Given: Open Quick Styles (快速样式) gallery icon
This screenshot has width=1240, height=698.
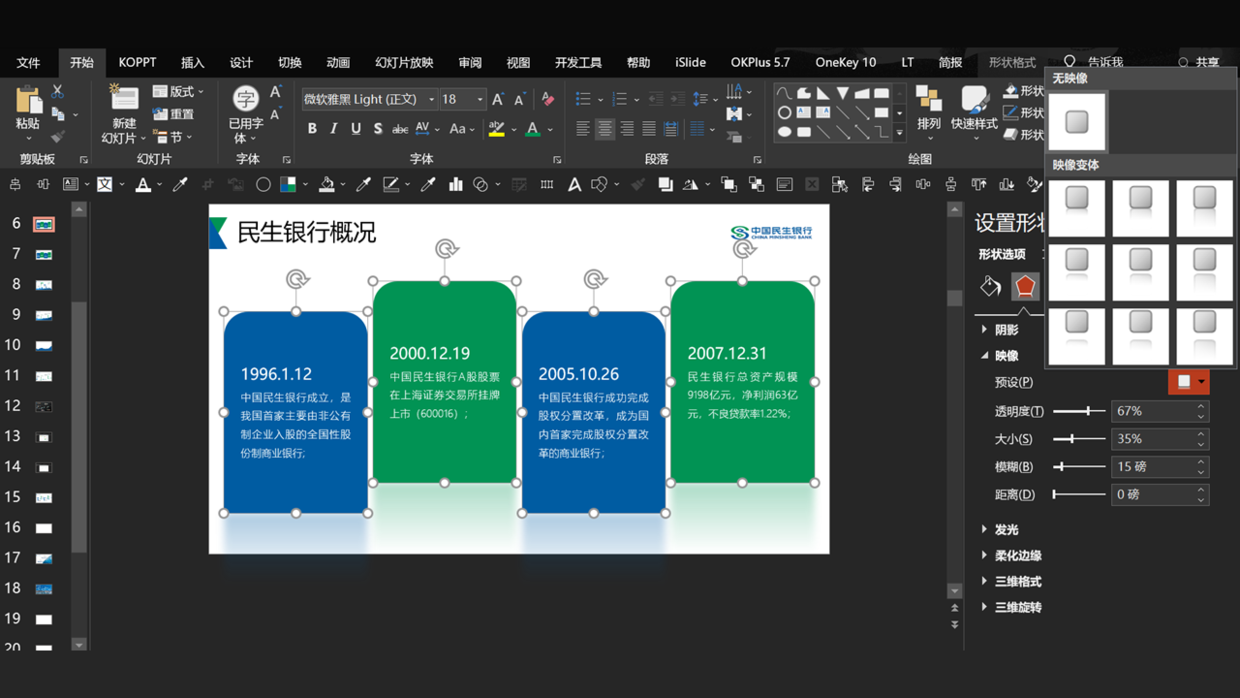Looking at the screenshot, I should [974, 99].
